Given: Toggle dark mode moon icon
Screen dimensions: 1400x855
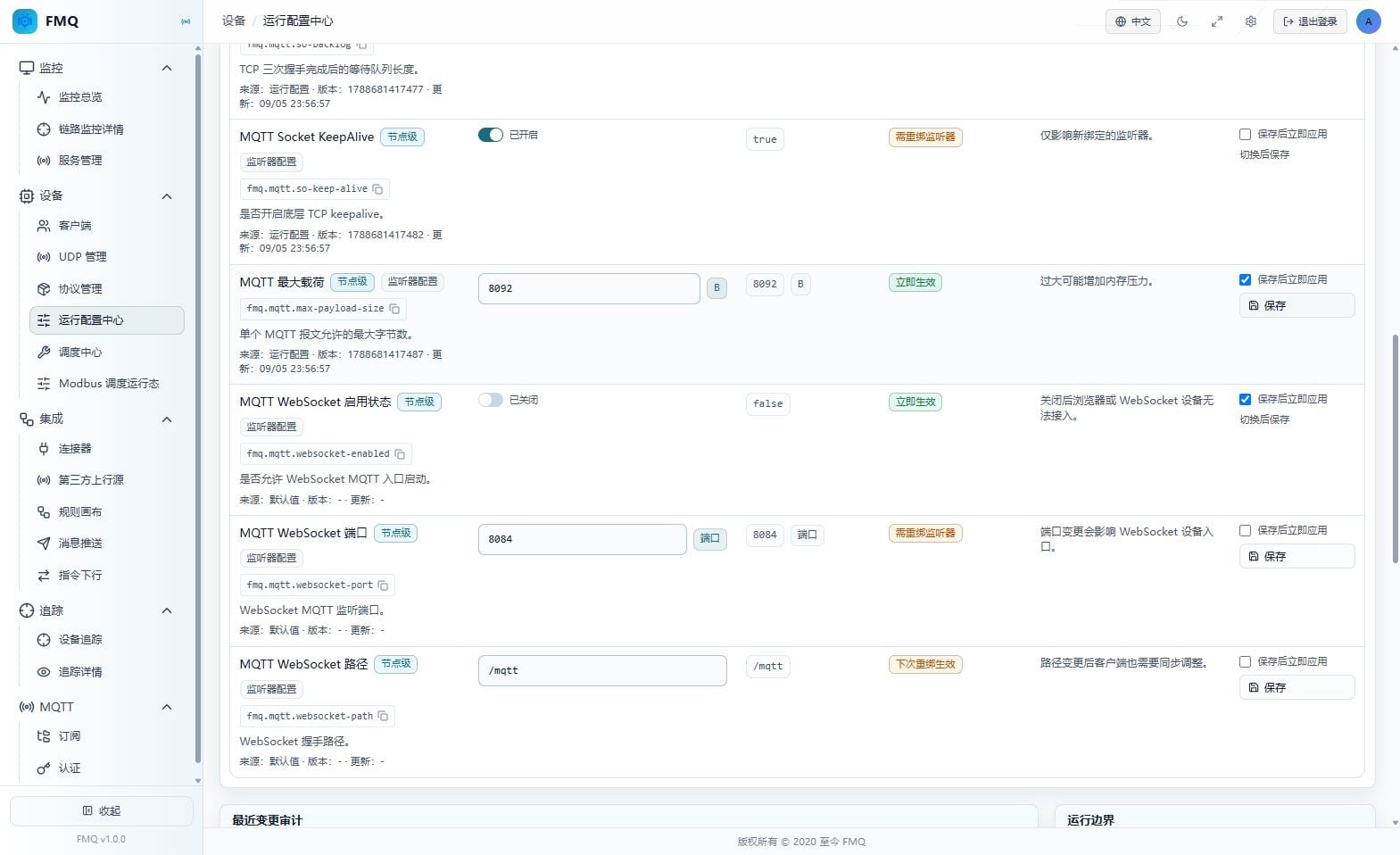Looking at the screenshot, I should pos(1182,21).
